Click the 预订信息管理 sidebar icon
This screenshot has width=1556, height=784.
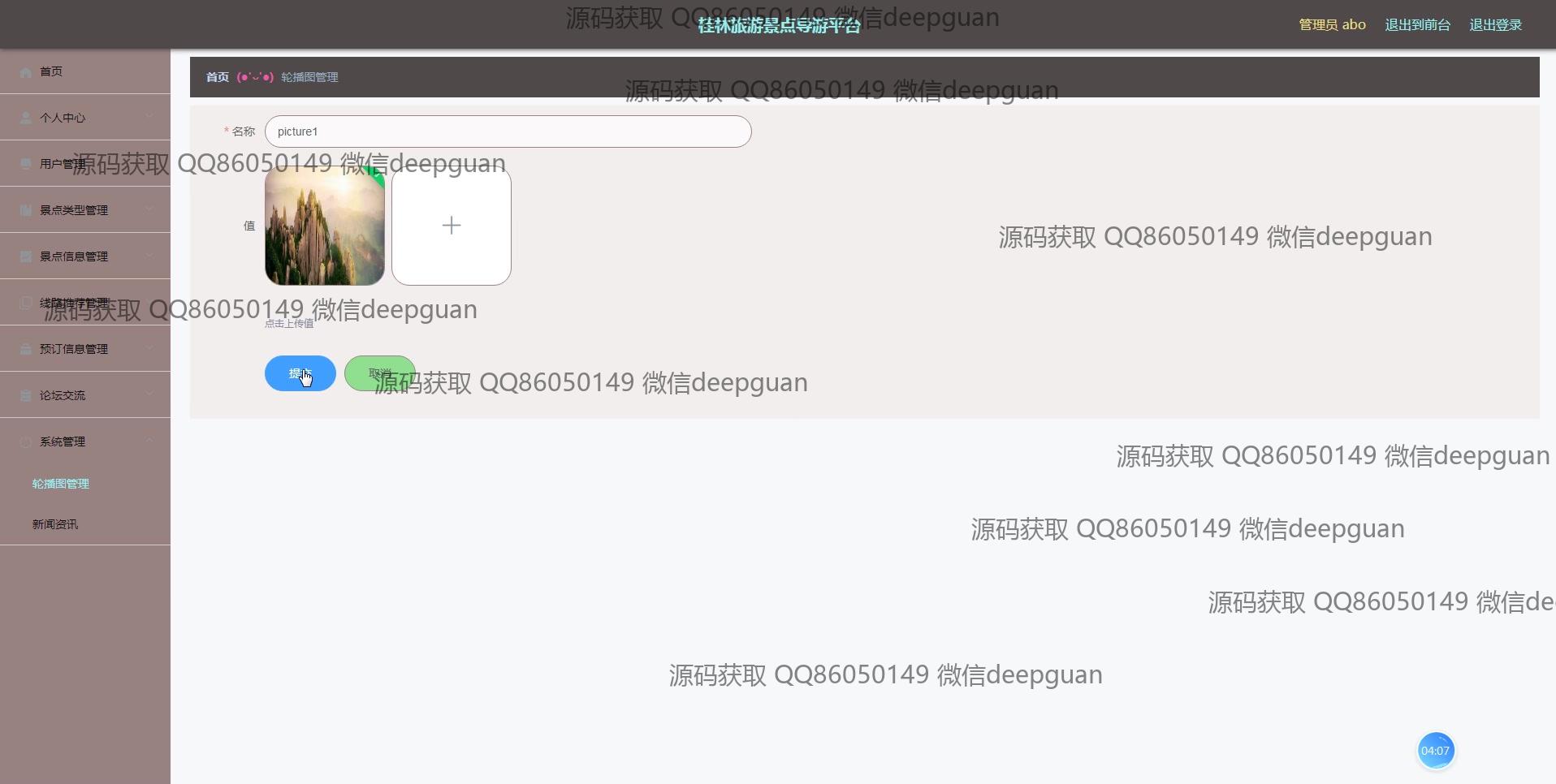pyautogui.click(x=26, y=349)
